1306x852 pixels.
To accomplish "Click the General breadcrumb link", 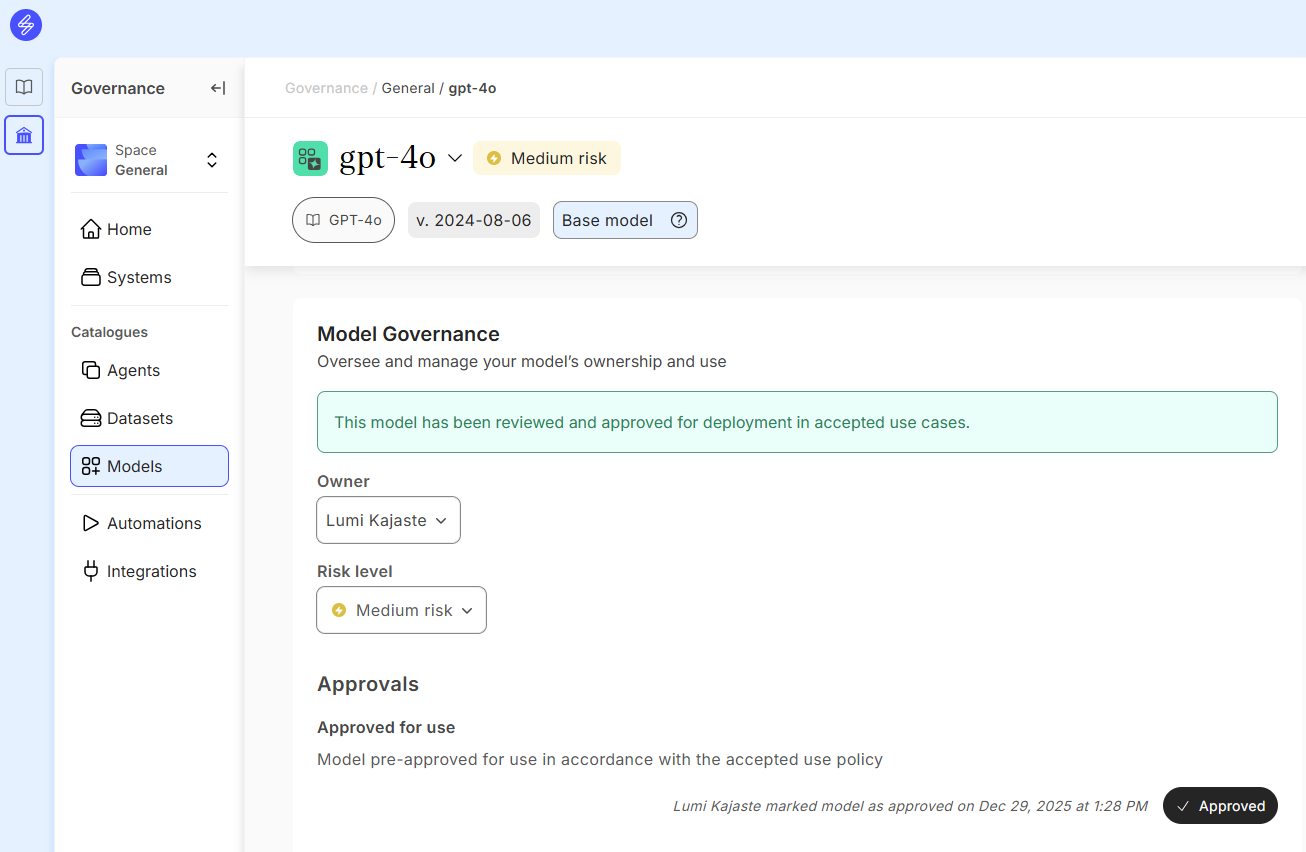I will tap(408, 88).
